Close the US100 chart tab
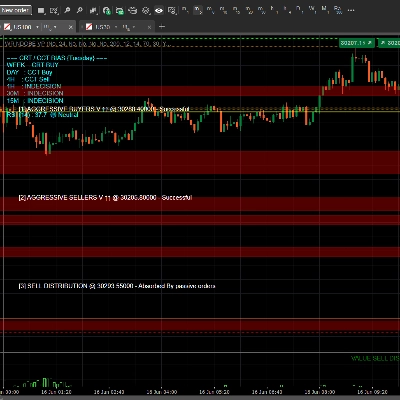The height and width of the screenshot is (400, 400). tap(71, 27)
